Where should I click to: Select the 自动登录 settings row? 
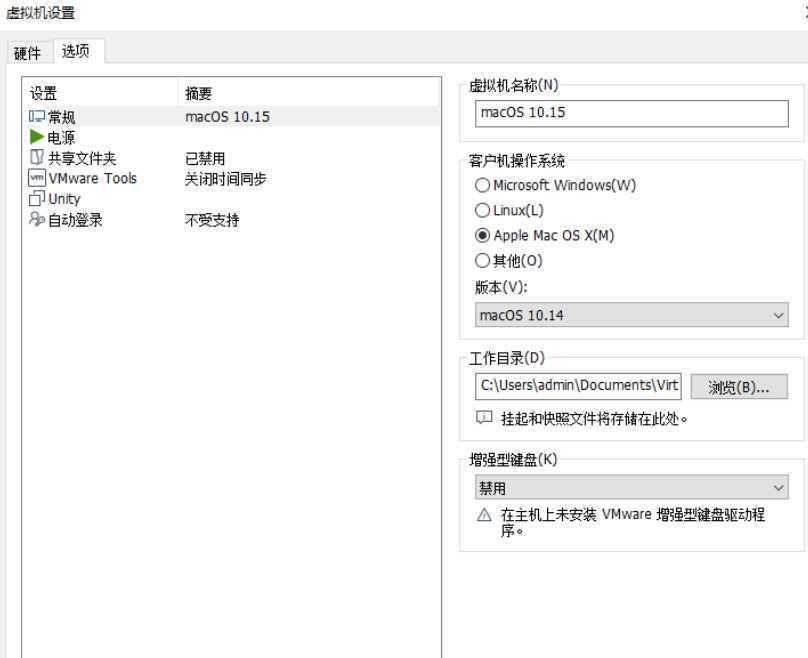click(233, 220)
